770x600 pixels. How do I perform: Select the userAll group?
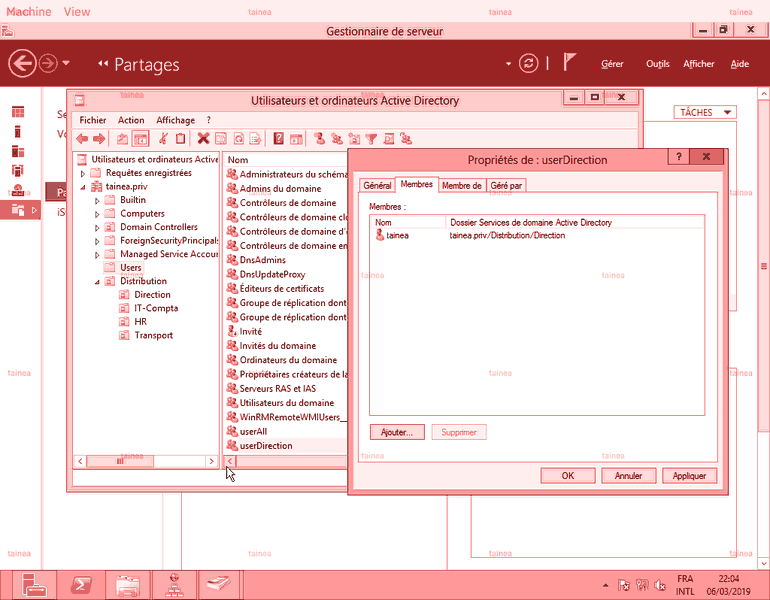click(253, 432)
